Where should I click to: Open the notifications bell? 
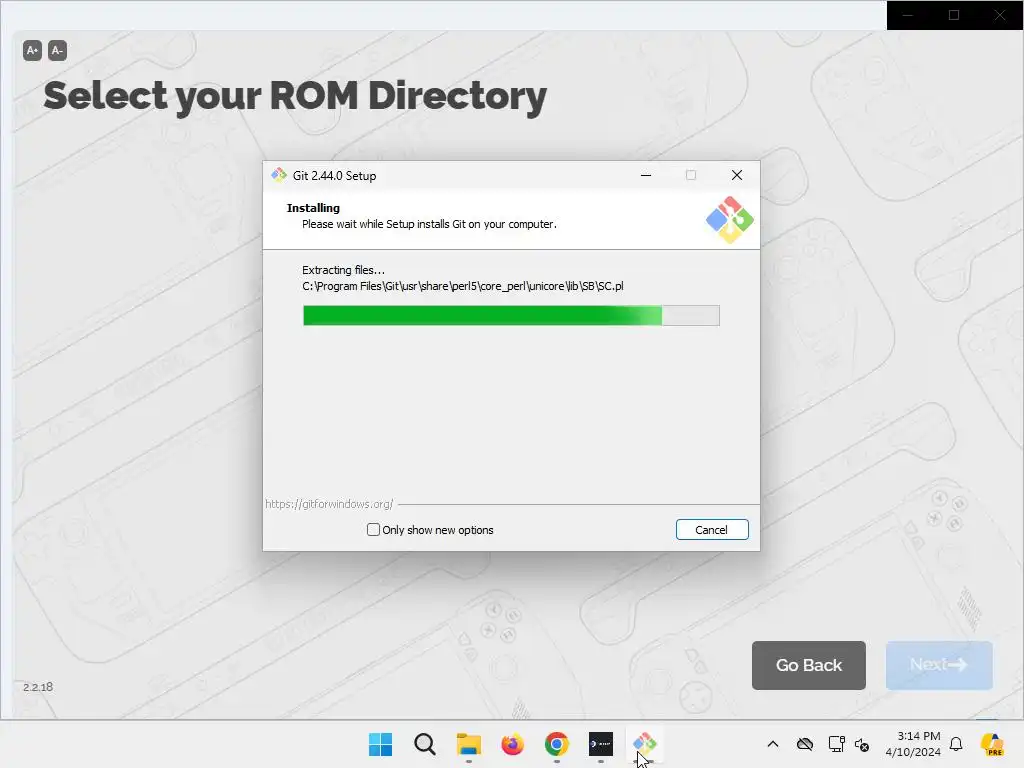pos(956,744)
